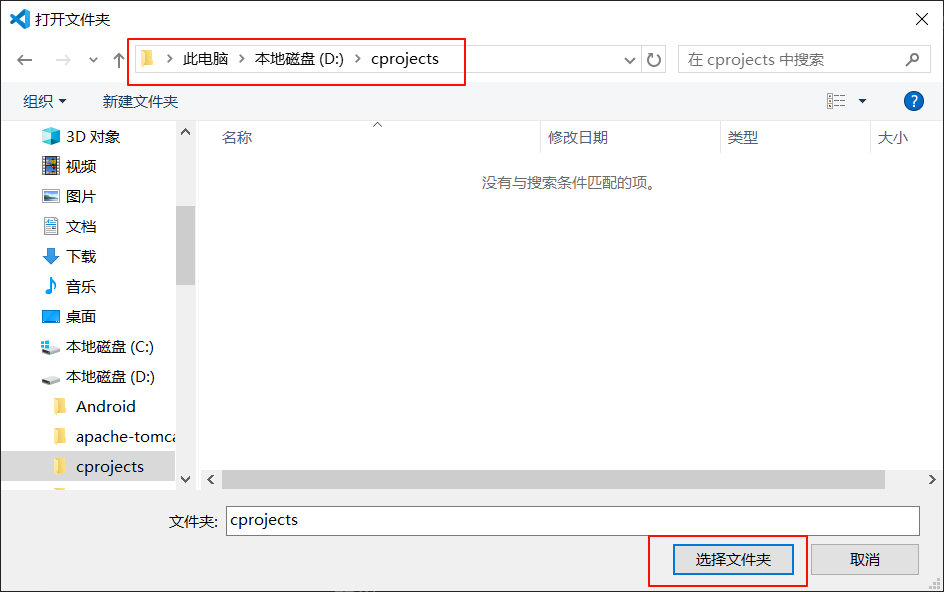Open the 下载 folder from sidebar
944x592 pixels.
[82, 255]
